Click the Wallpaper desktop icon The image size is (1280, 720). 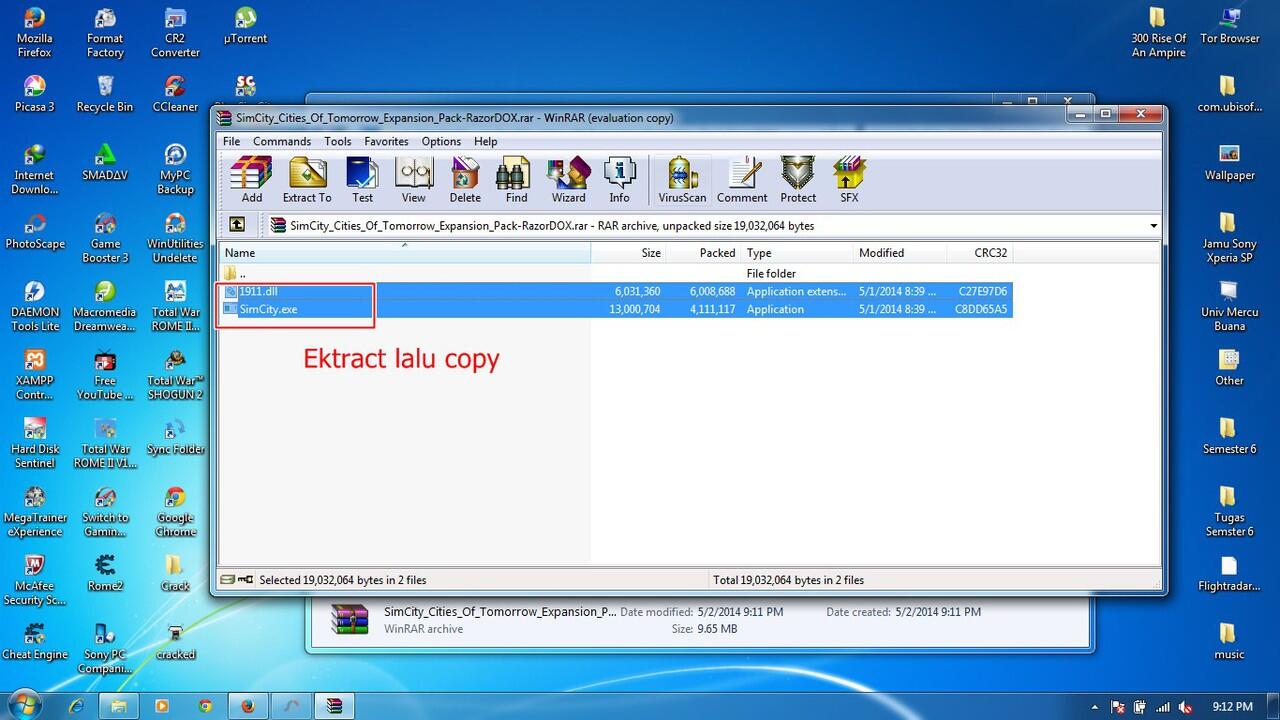coord(1229,163)
